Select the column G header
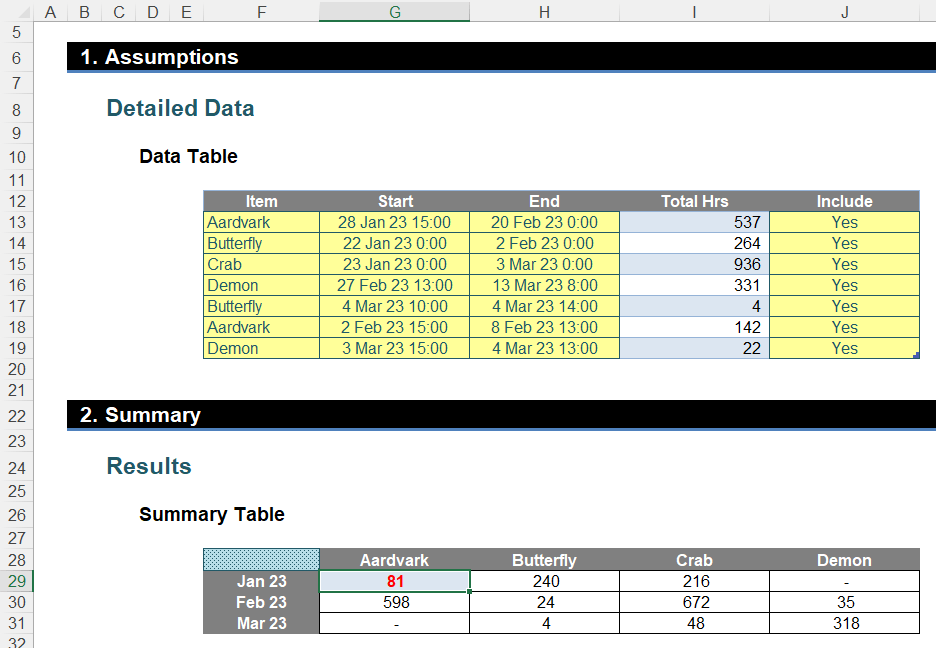Image resolution: width=936 pixels, height=648 pixels. [x=394, y=11]
